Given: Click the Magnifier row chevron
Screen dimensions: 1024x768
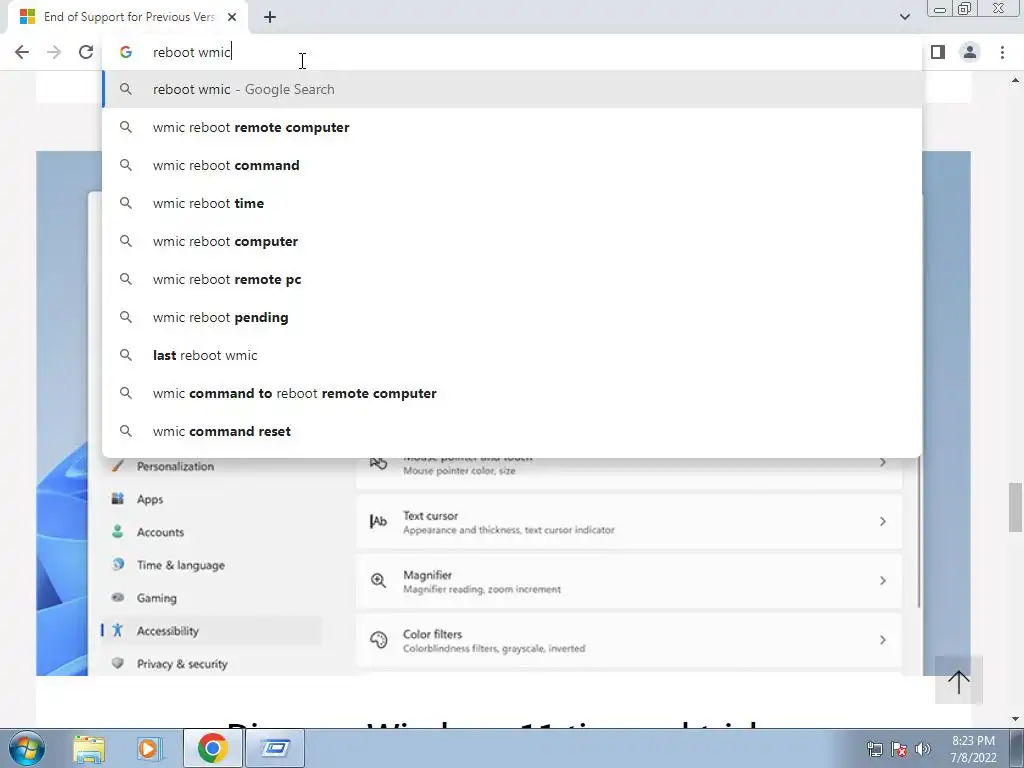Looking at the screenshot, I should click(x=882, y=581).
